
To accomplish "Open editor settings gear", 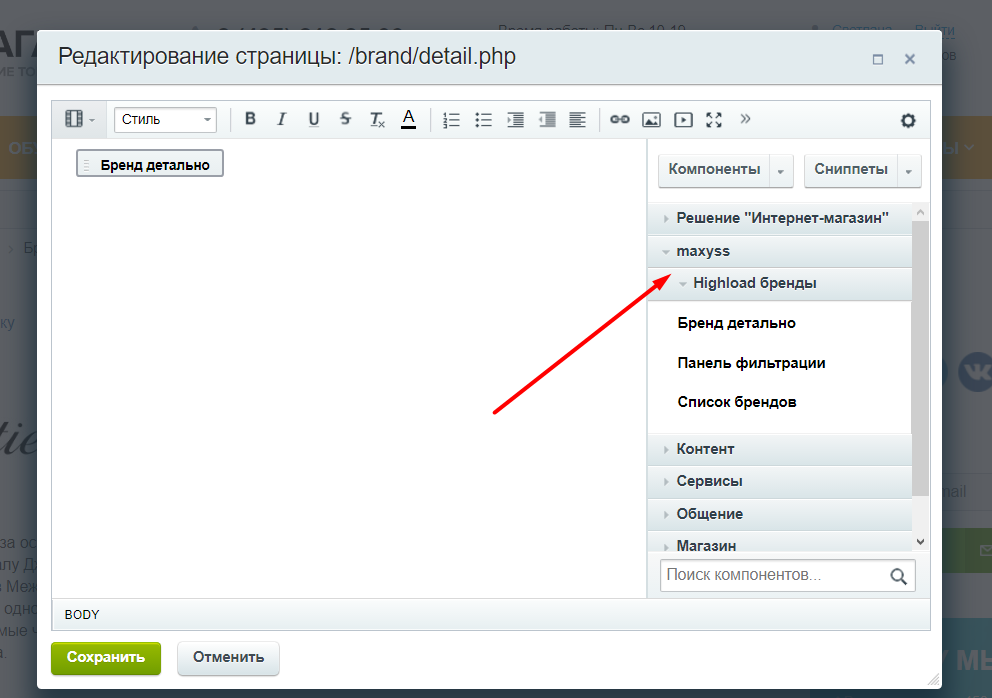I will (908, 120).
